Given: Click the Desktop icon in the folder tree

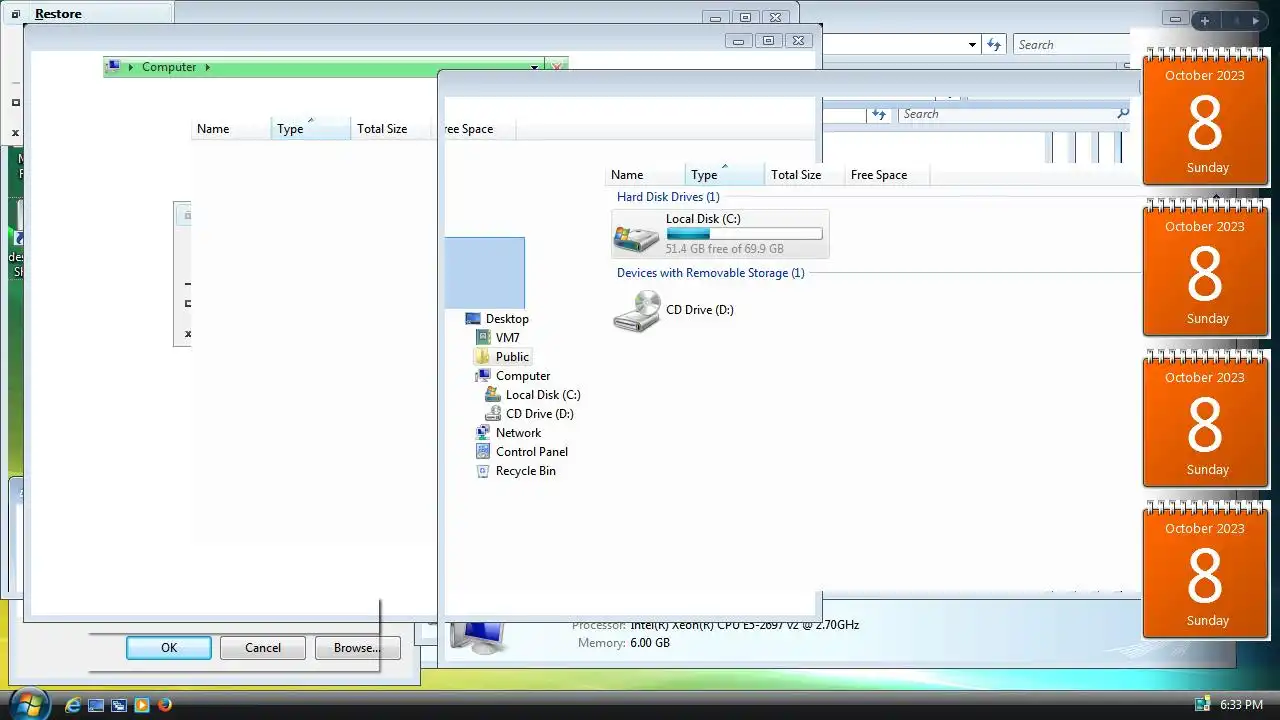Looking at the screenshot, I should (x=473, y=319).
